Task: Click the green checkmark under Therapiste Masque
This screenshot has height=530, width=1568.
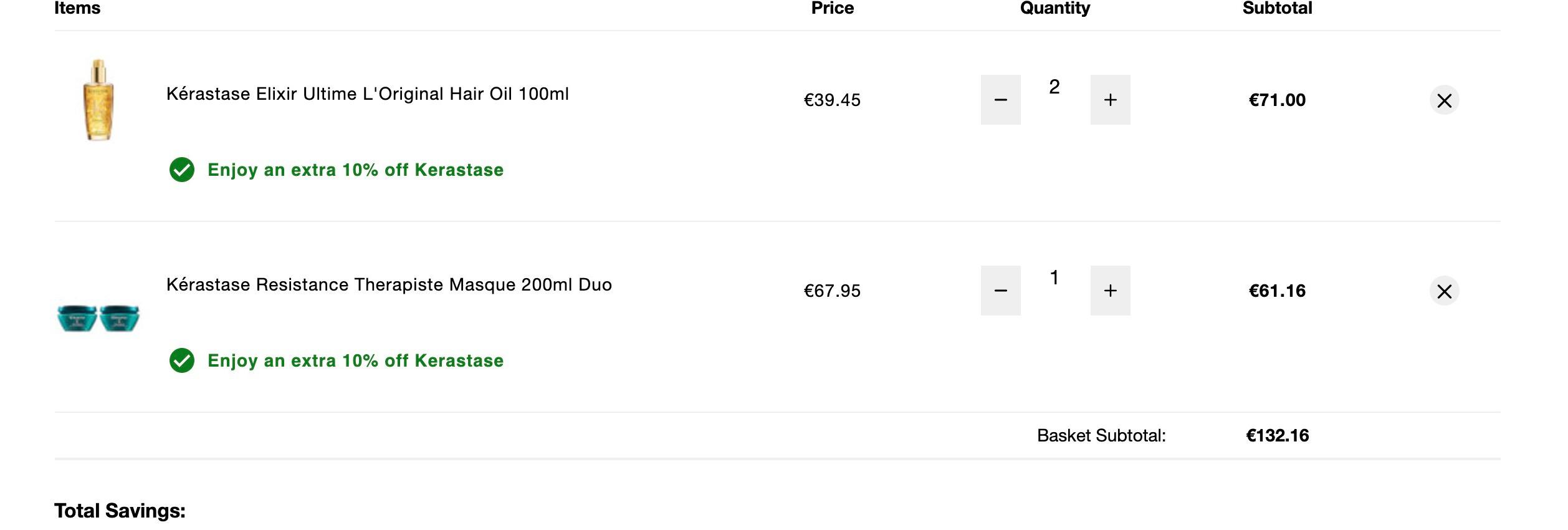Action: (182, 360)
